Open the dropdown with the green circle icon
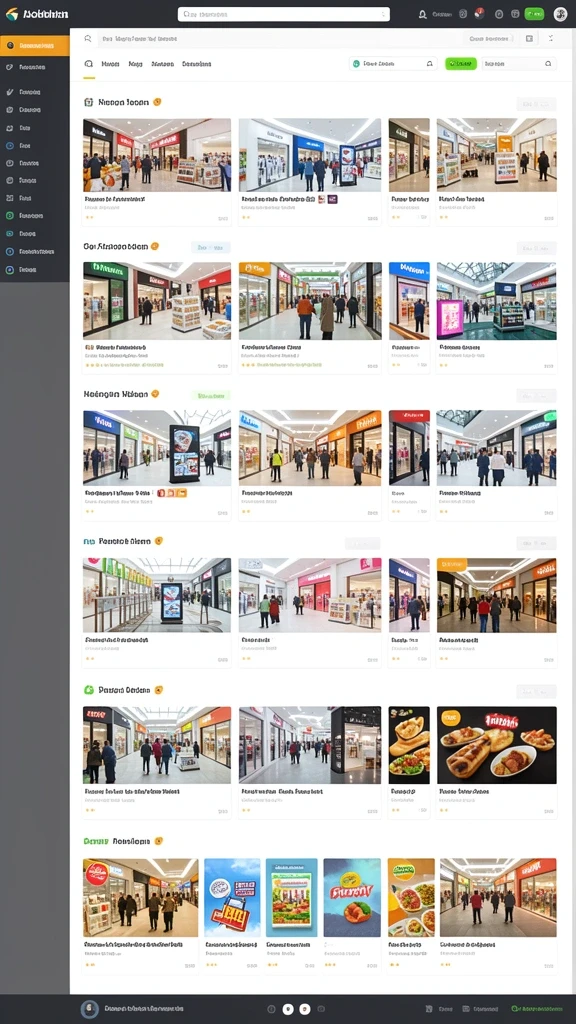Viewport: 576px width, 1024px height. [x=393, y=63]
